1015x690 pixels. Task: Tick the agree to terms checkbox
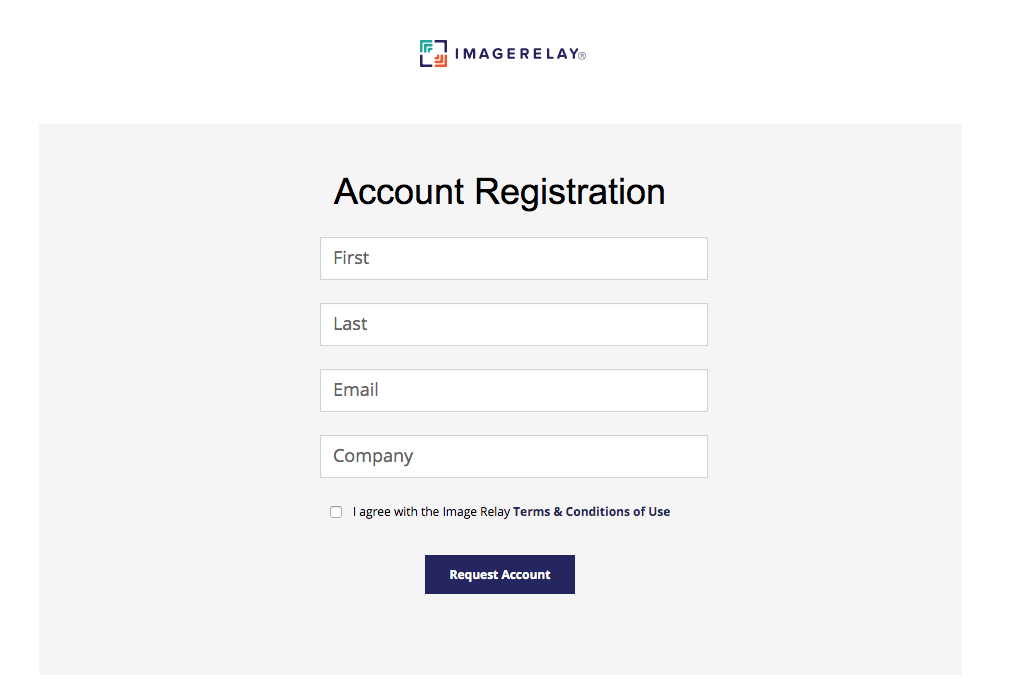point(336,512)
